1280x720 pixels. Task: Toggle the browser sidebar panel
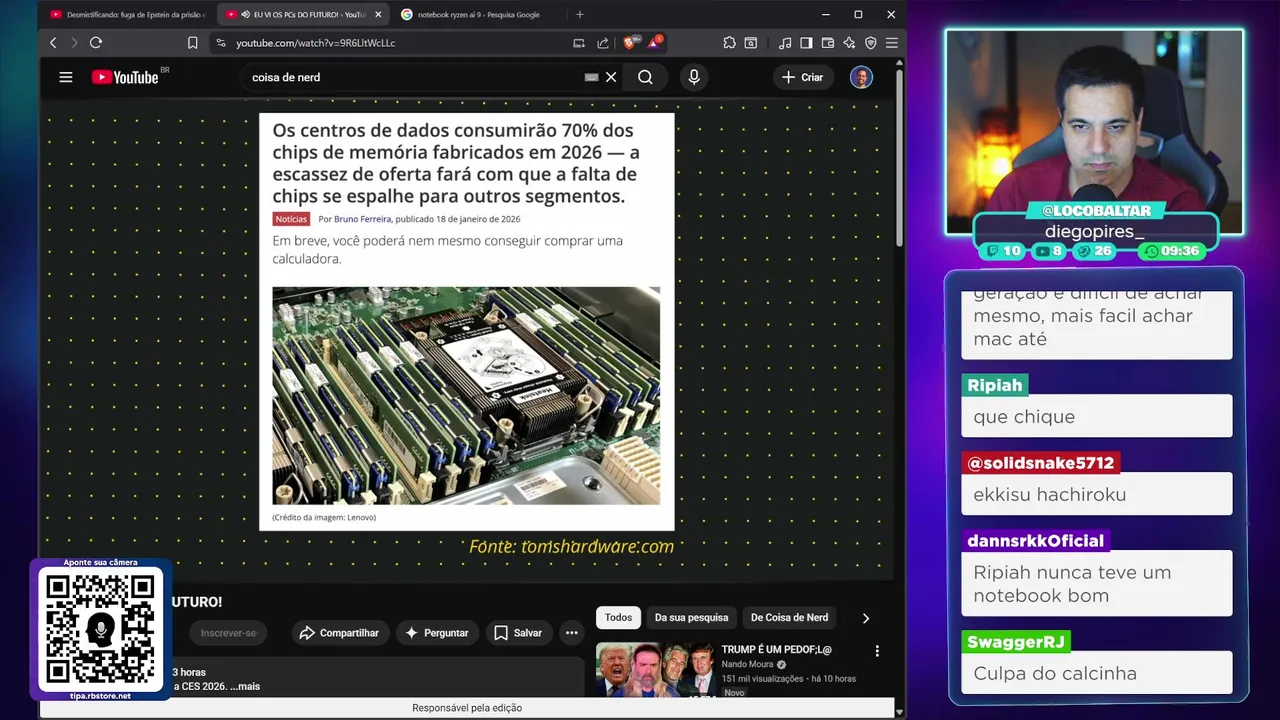[x=806, y=43]
